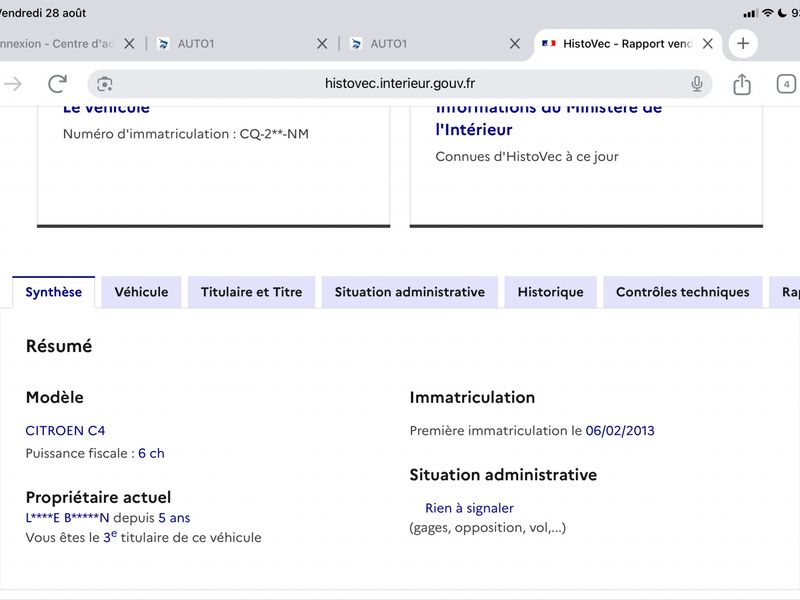Activate the microphone voice search icon
The height and width of the screenshot is (600, 800).
coord(696,84)
